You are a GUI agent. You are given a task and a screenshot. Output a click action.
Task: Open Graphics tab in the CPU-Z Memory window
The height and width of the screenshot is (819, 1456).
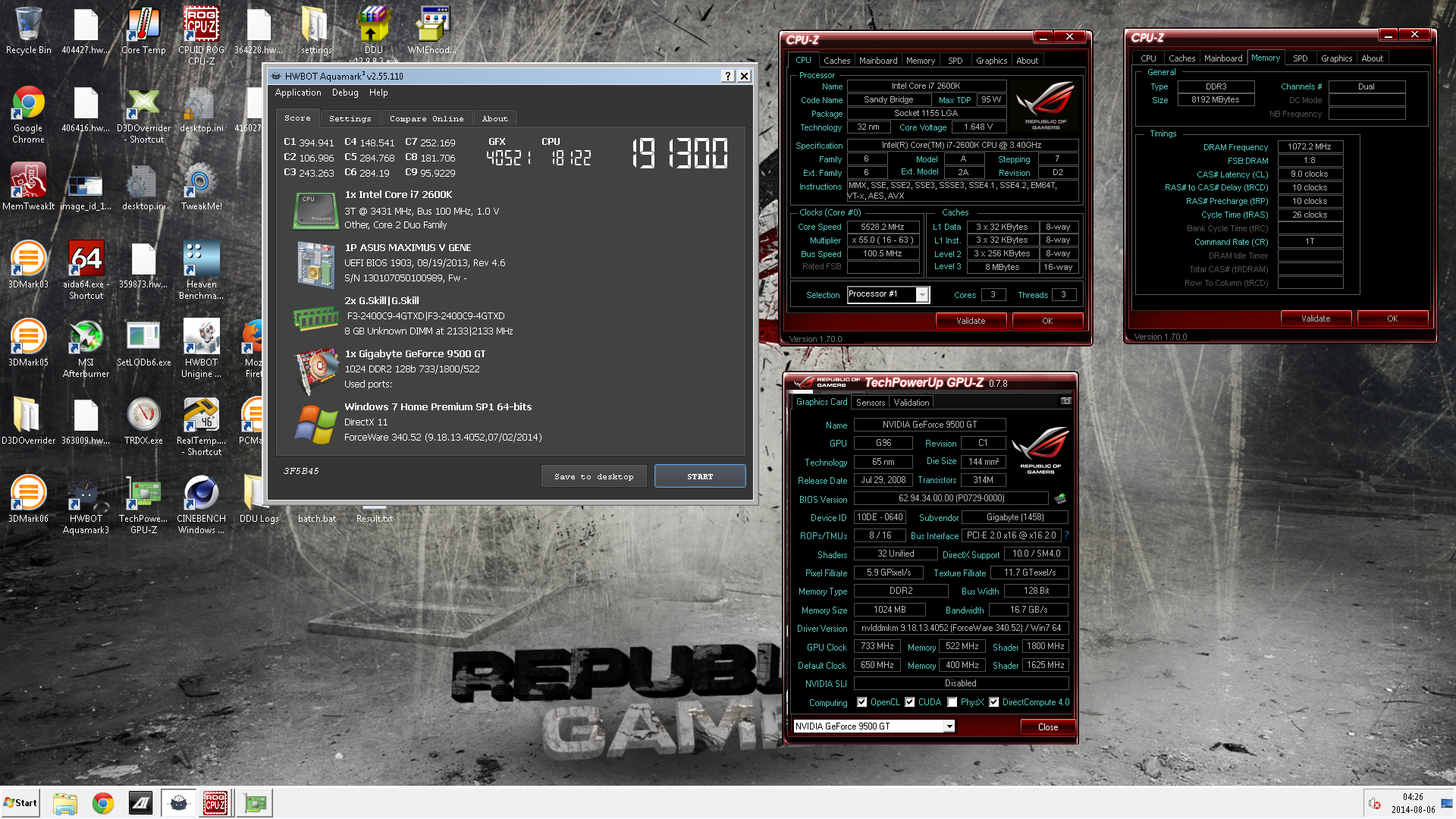coord(1336,58)
